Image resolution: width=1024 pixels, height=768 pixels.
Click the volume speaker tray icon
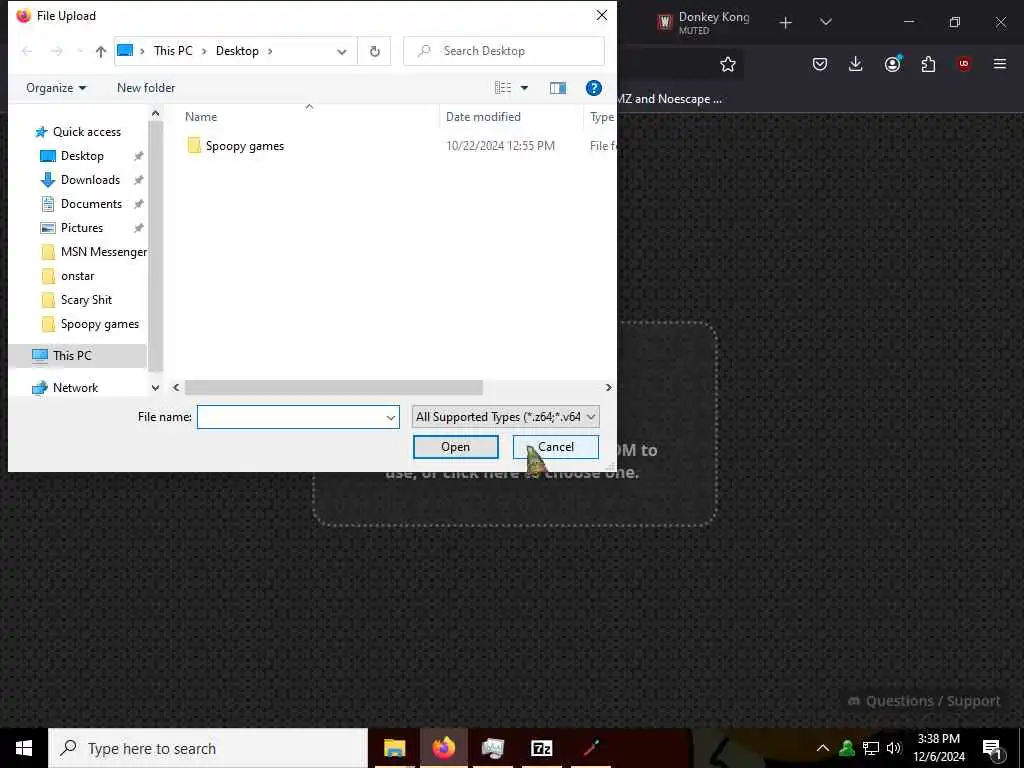click(x=894, y=748)
